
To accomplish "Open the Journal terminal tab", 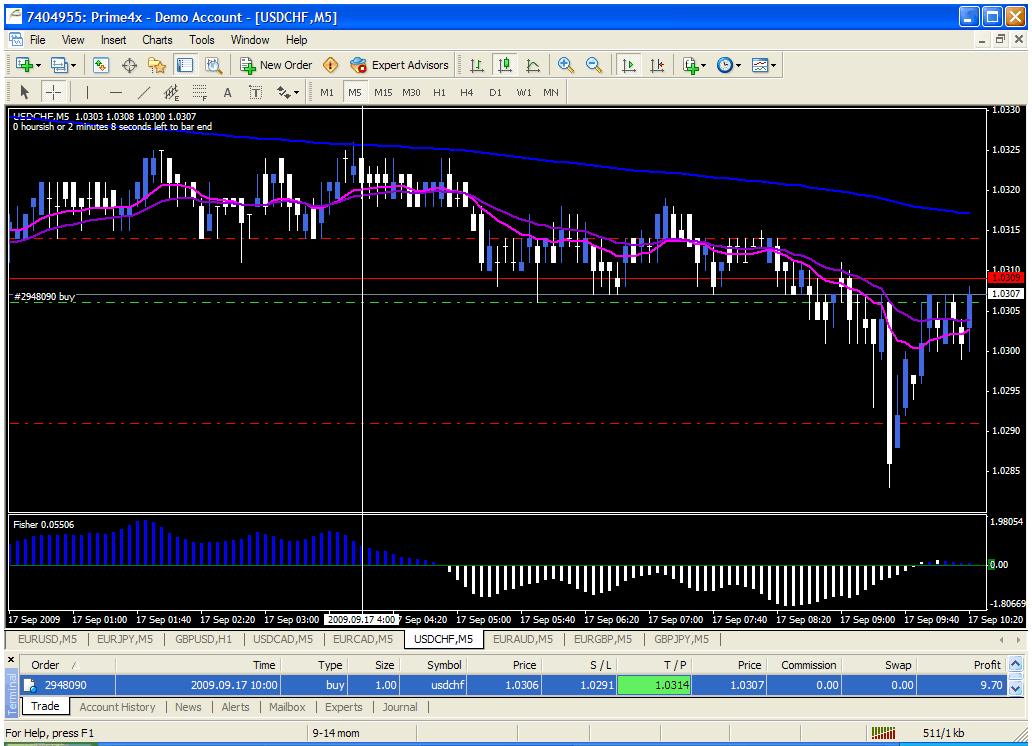I will click(400, 707).
